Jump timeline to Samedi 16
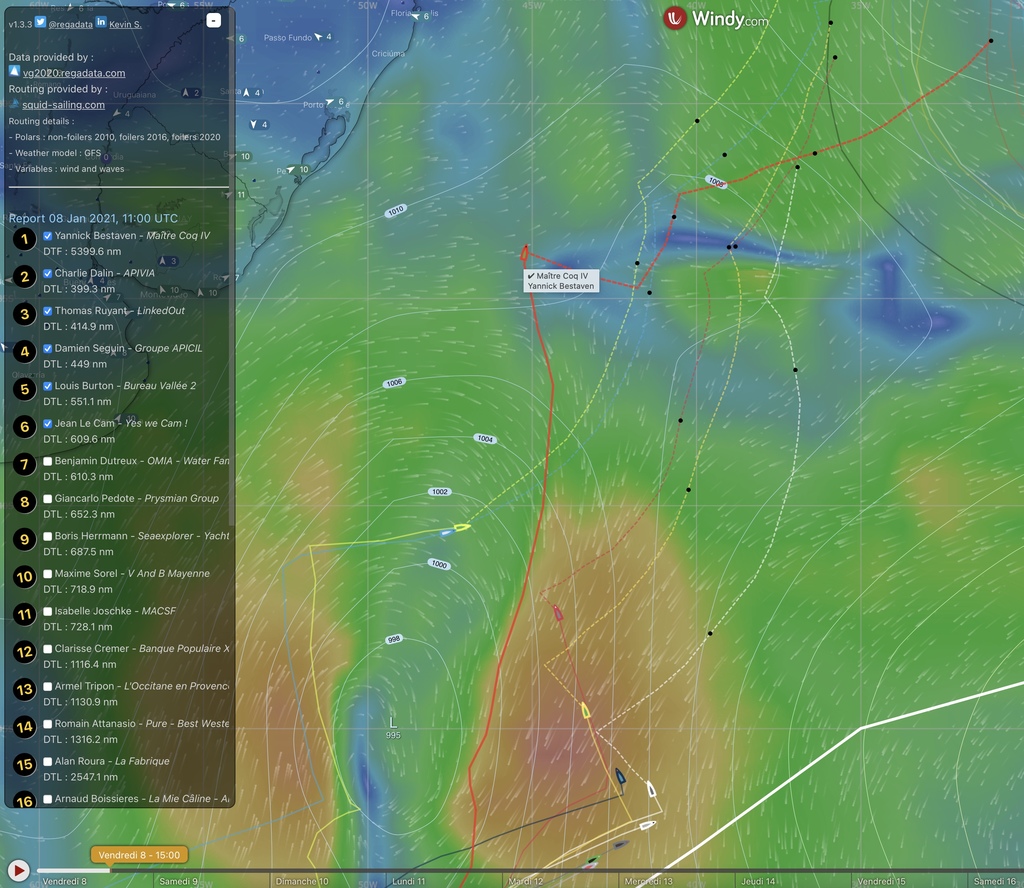This screenshot has height=888, width=1024. click(x=995, y=881)
